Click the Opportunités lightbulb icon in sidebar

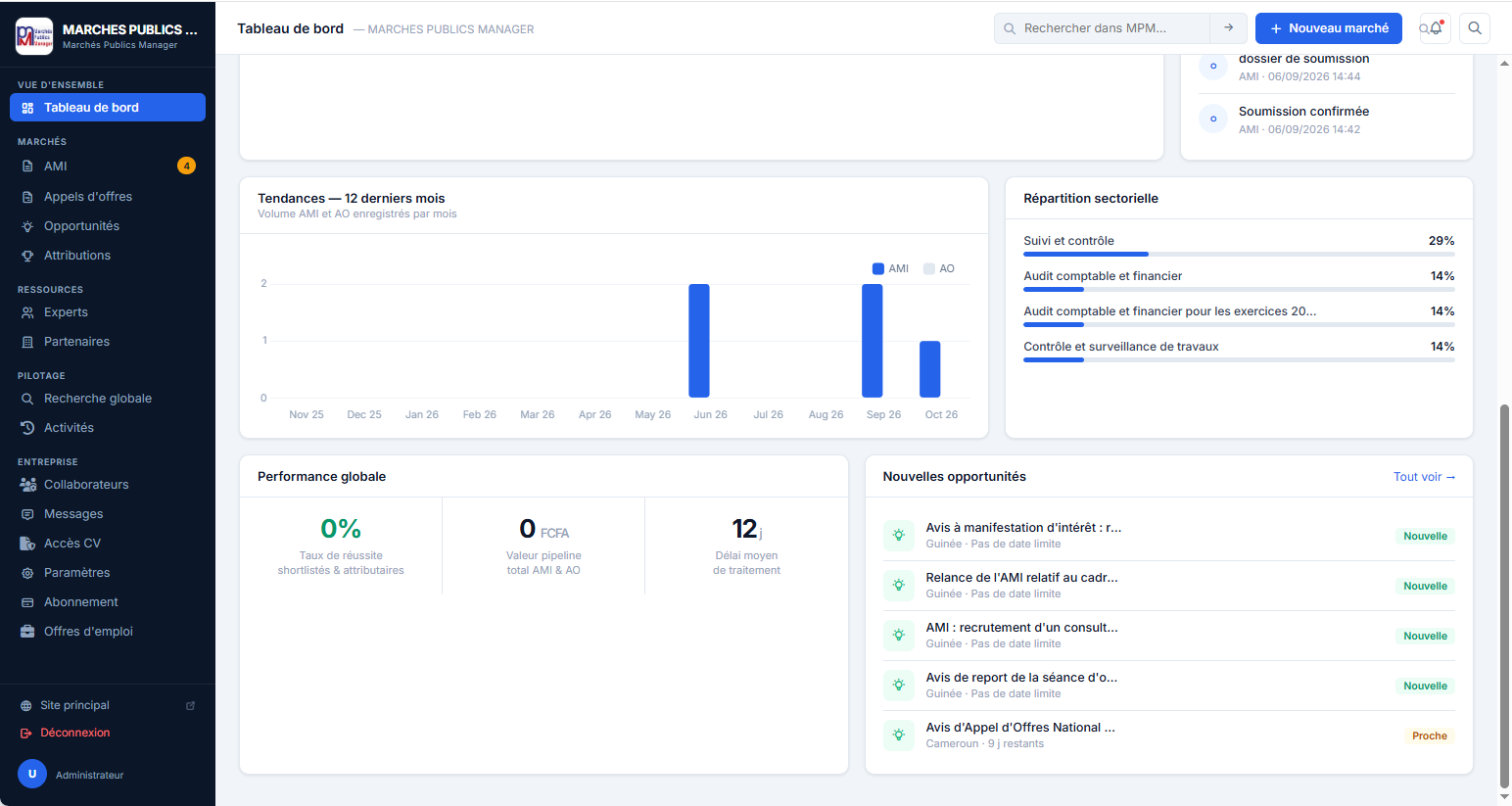27,226
